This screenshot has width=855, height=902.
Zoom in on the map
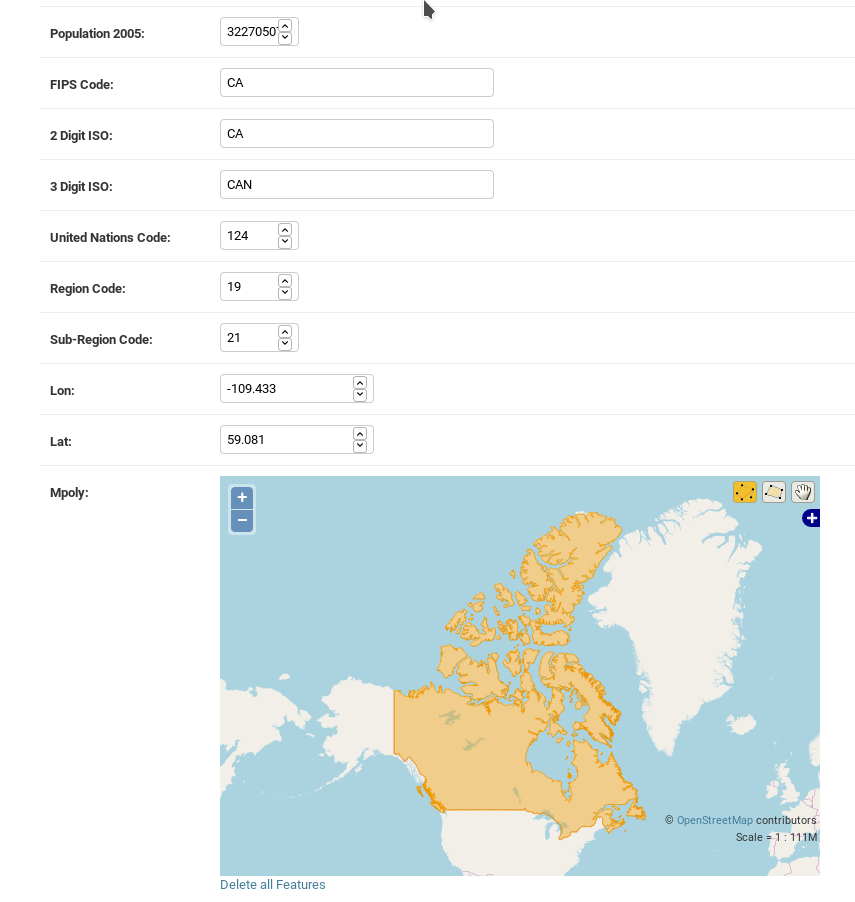point(242,497)
